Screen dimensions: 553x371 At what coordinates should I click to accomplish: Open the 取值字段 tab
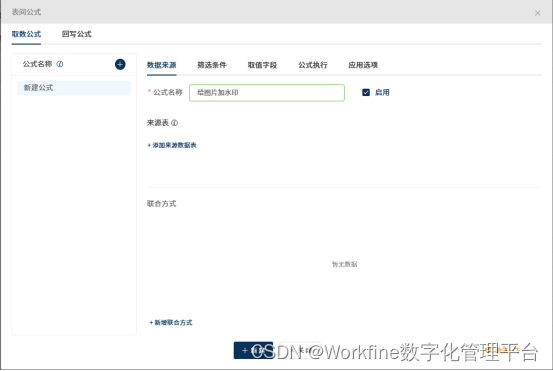tap(262, 65)
